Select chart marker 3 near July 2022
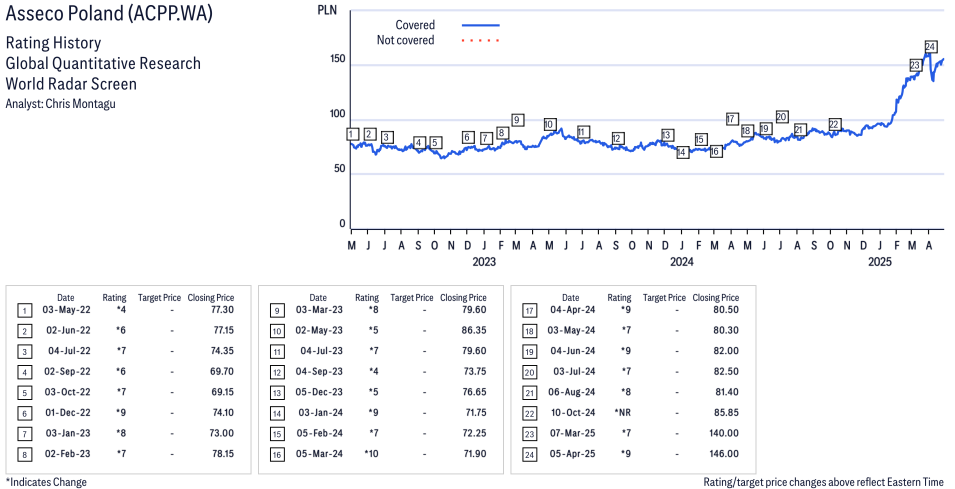 click(386, 138)
